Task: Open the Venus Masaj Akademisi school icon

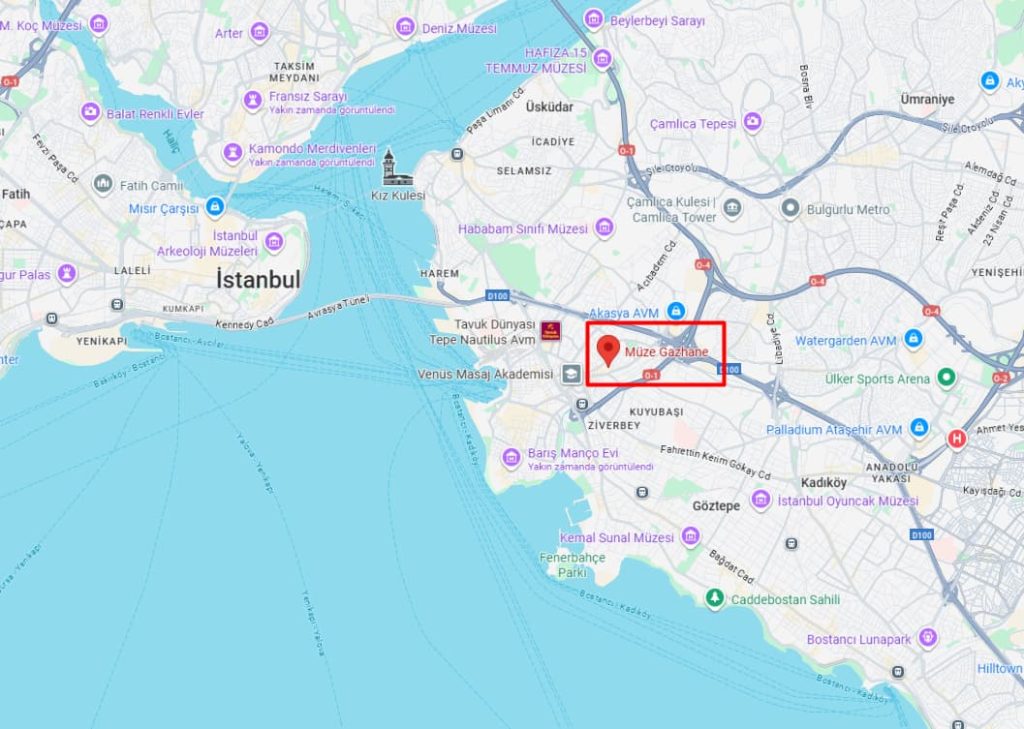Action: point(571,374)
